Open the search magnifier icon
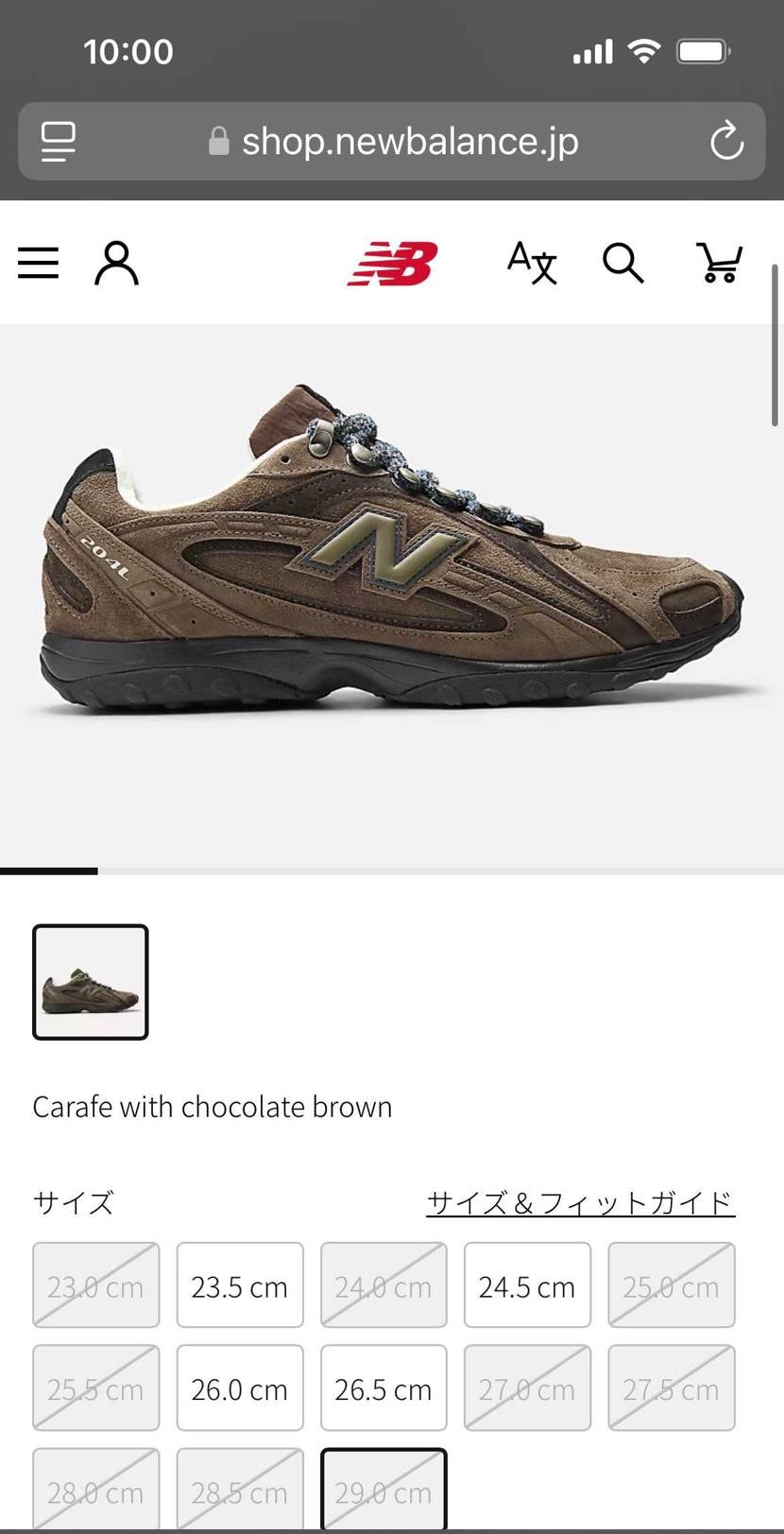Viewport: 784px width, 1534px height. (x=623, y=263)
